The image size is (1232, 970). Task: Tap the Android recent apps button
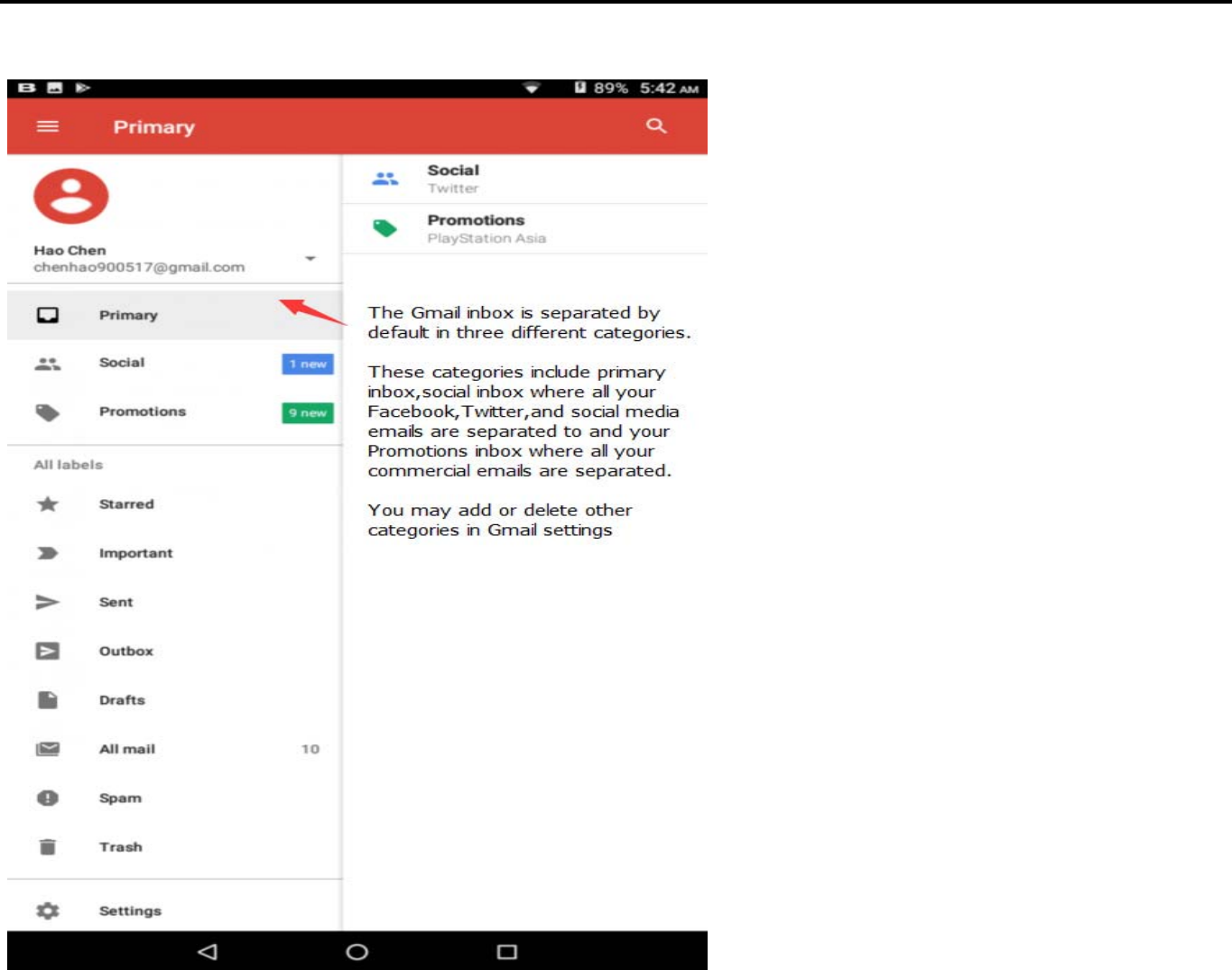(x=507, y=951)
